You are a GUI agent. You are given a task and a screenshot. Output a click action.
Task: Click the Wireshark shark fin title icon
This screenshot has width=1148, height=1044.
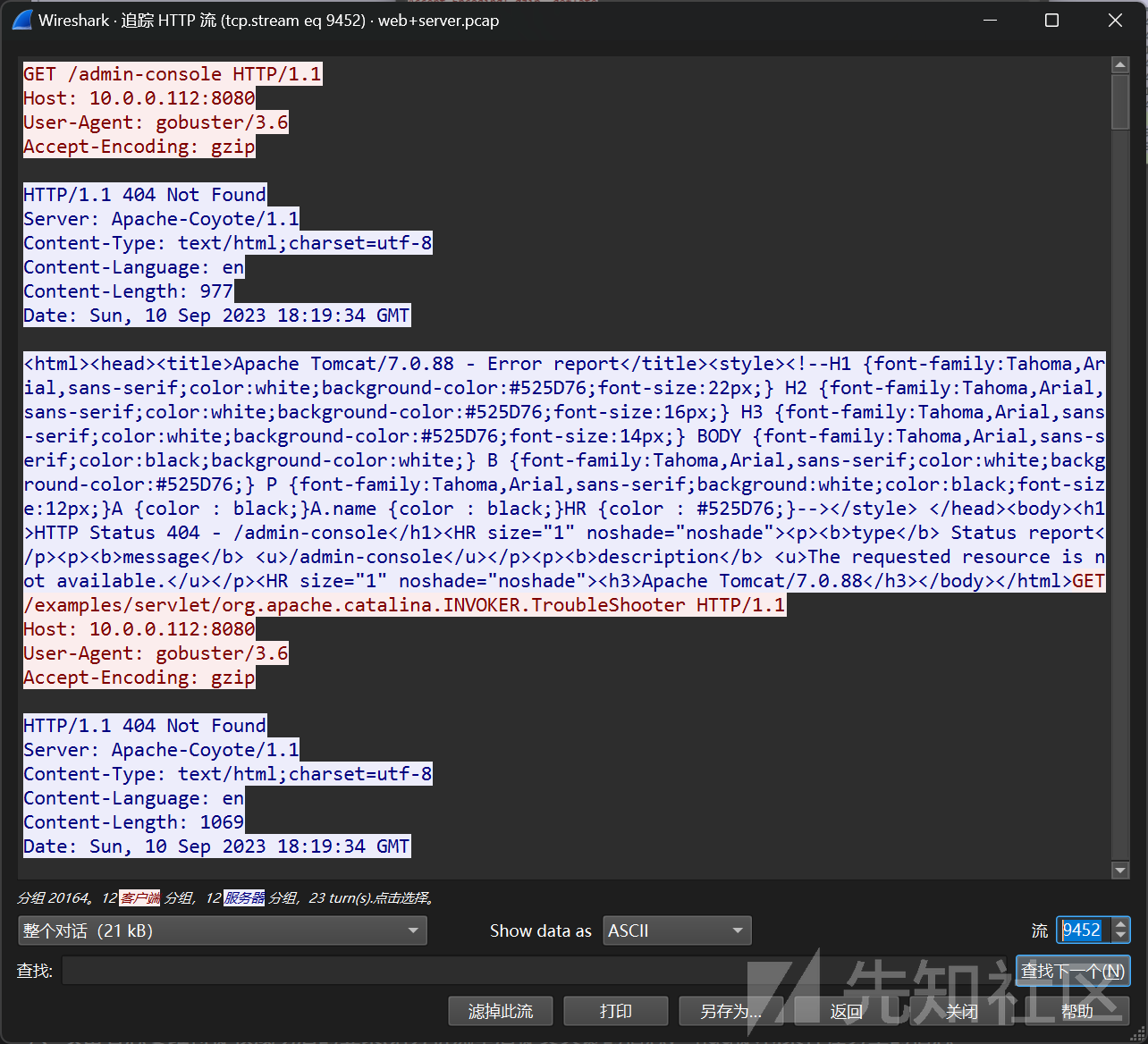(x=22, y=20)
